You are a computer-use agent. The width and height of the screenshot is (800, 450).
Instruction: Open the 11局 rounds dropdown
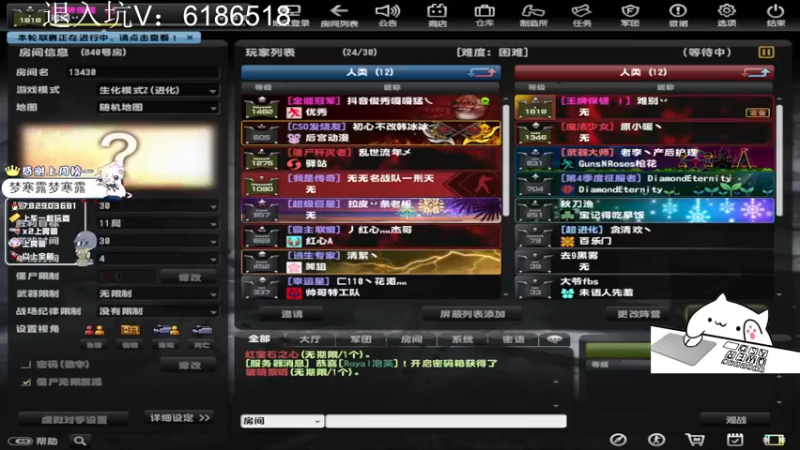tap(158, 223)
